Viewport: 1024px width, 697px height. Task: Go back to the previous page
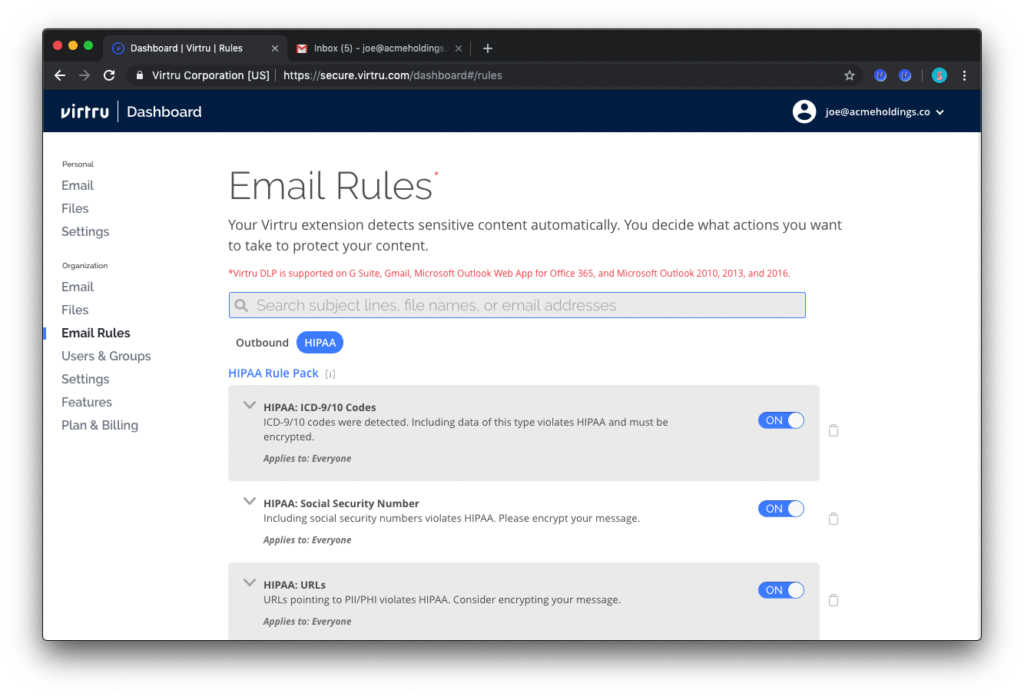(x=60, y=75)
